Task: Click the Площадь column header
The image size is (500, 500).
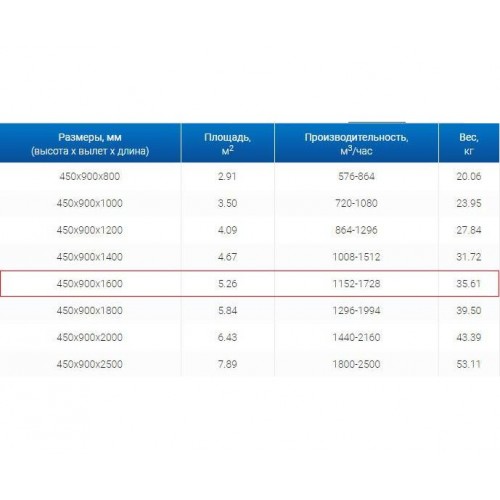Action: pyautogui.click(x=228, y=143)
